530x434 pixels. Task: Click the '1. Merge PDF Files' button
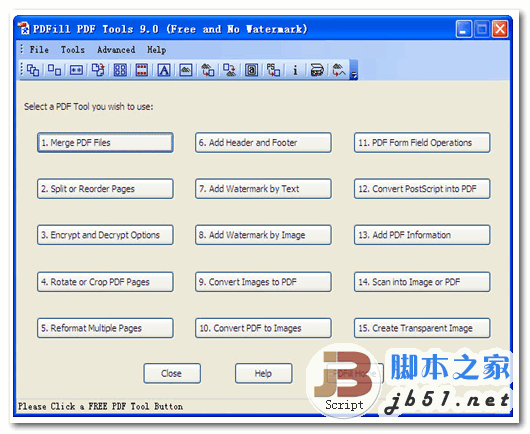click(105, 143)
